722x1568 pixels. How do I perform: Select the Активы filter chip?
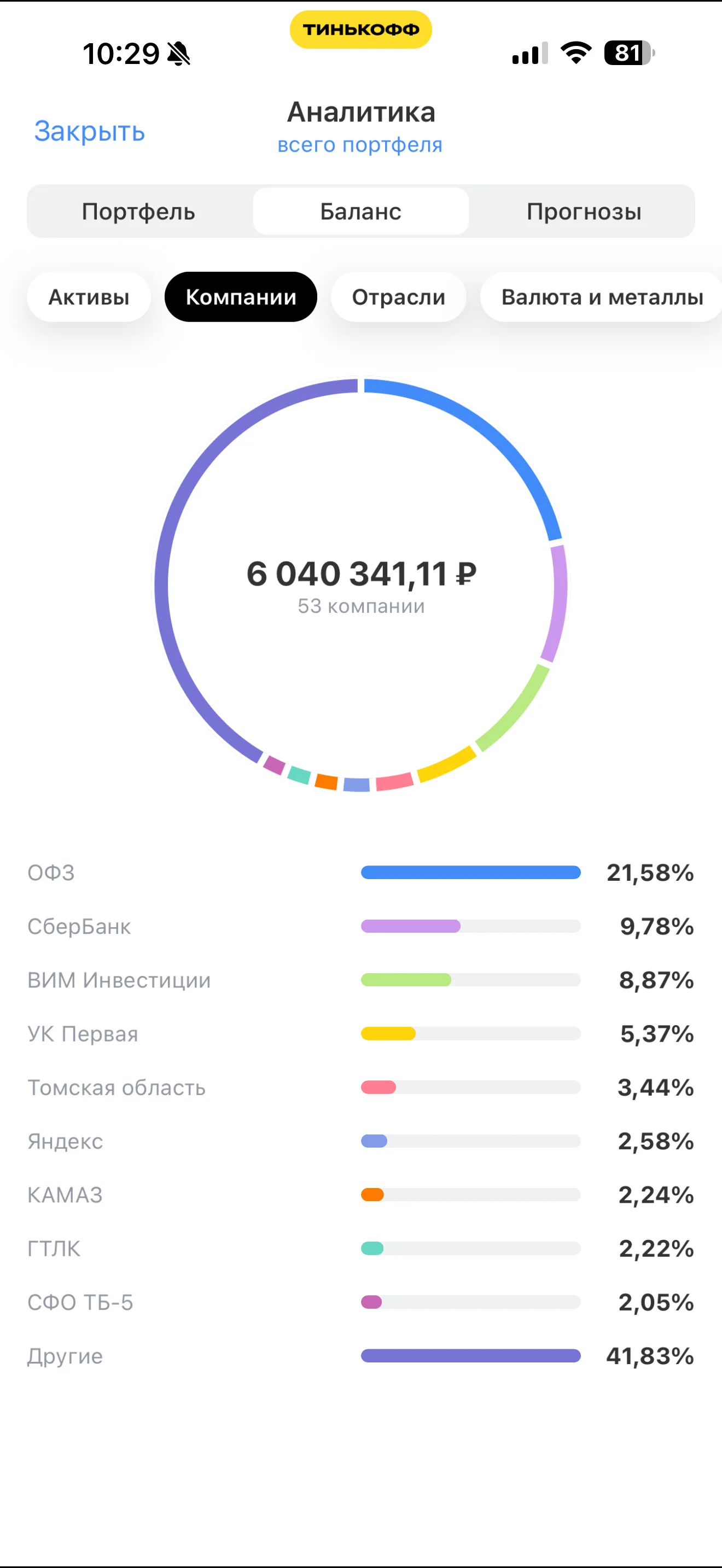pyautogui.click(x=89, y=297)
